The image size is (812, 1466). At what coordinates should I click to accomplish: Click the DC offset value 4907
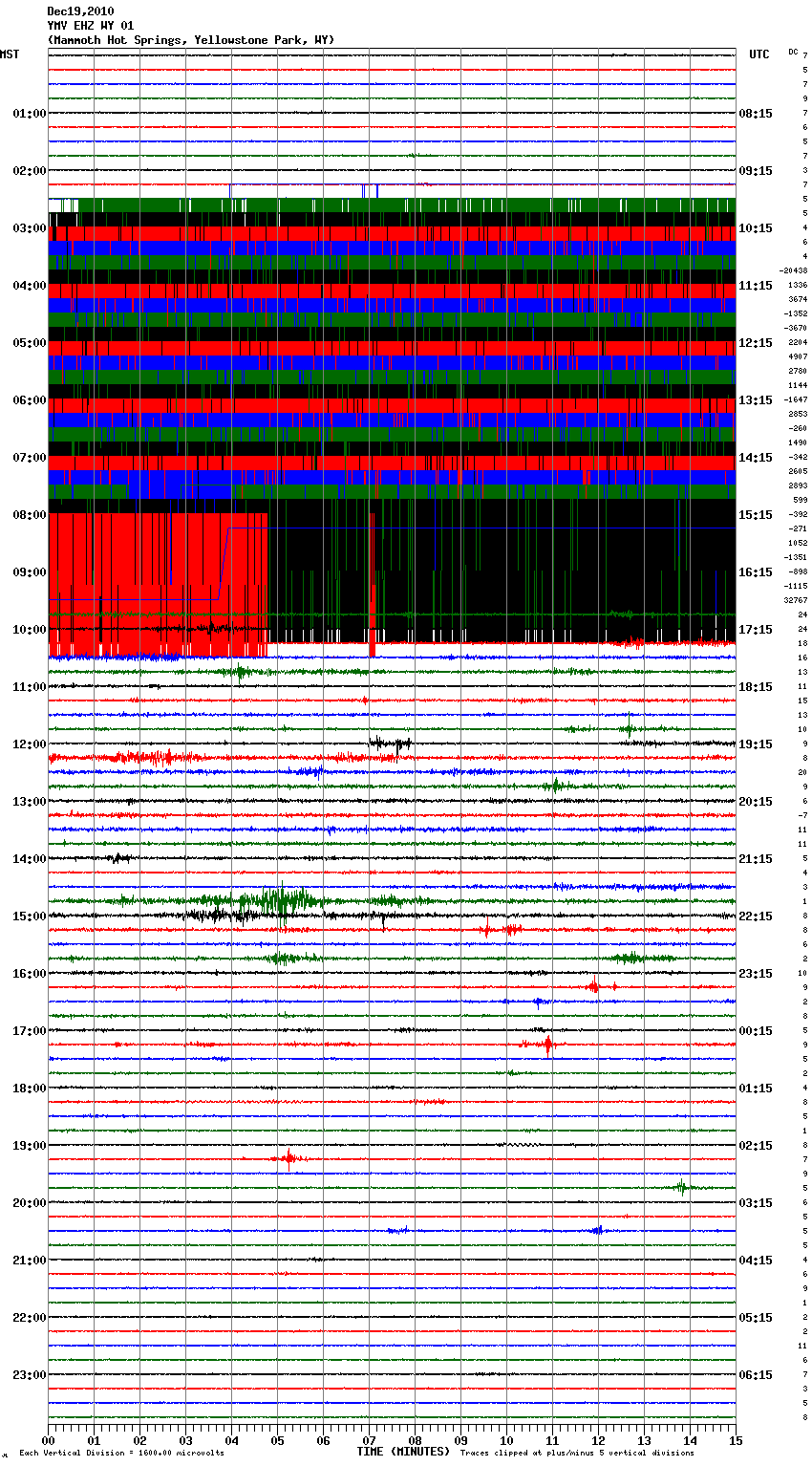798,357
